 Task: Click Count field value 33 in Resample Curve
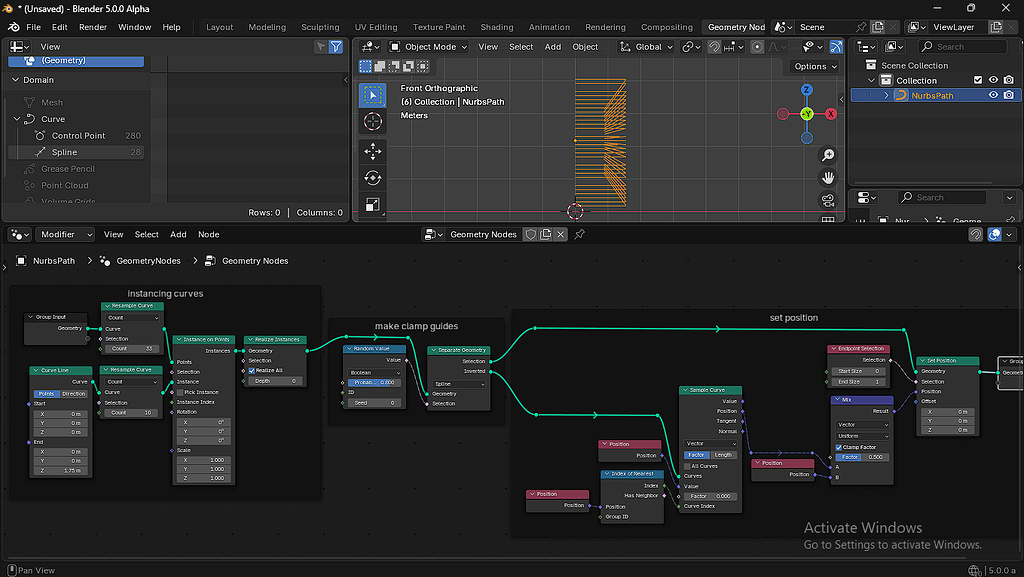tap(132, 349)
